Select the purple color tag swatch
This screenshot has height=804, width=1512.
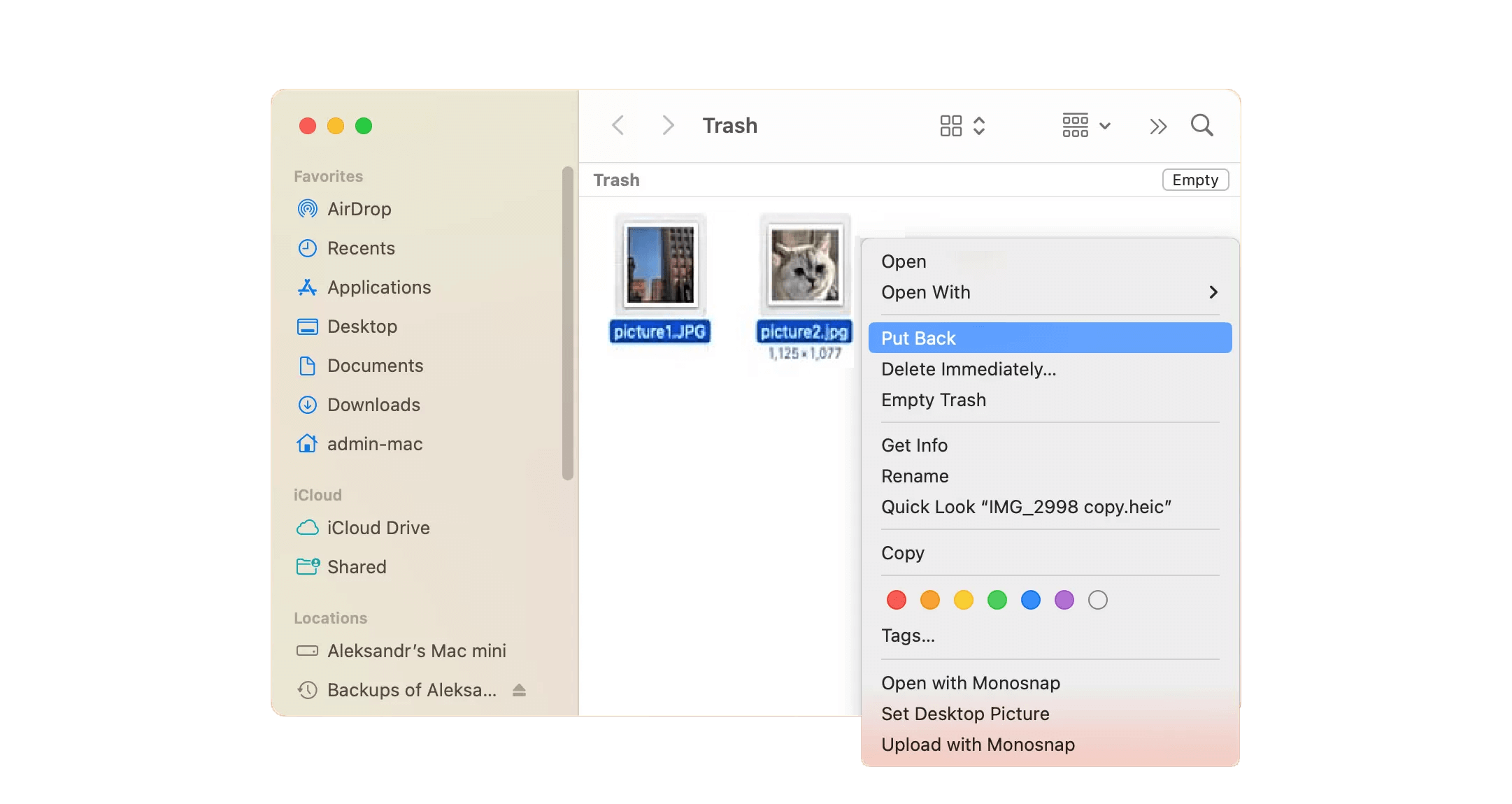click(1063, 599)
